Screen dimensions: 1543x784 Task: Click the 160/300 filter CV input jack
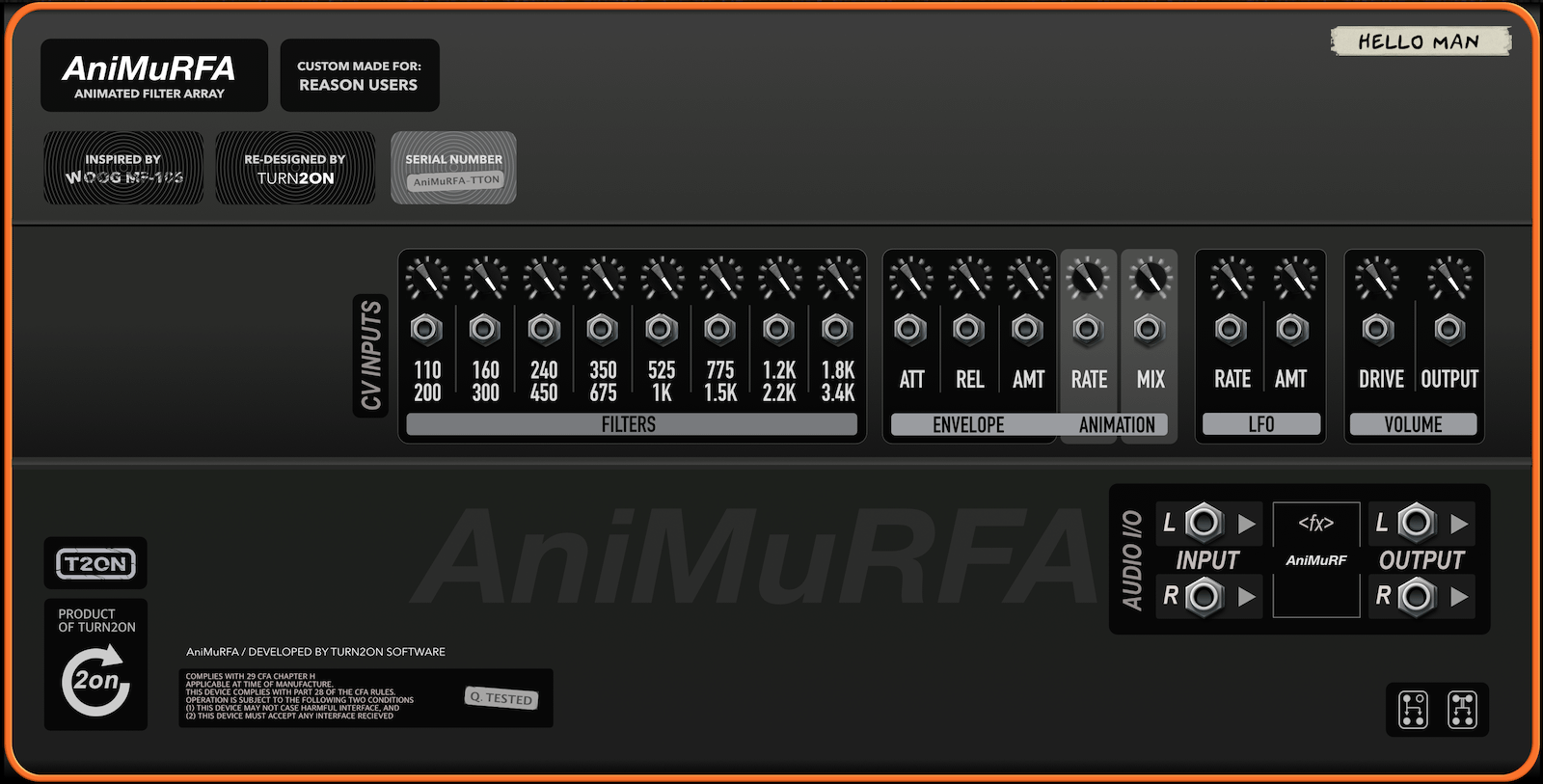tap(485, 330)
